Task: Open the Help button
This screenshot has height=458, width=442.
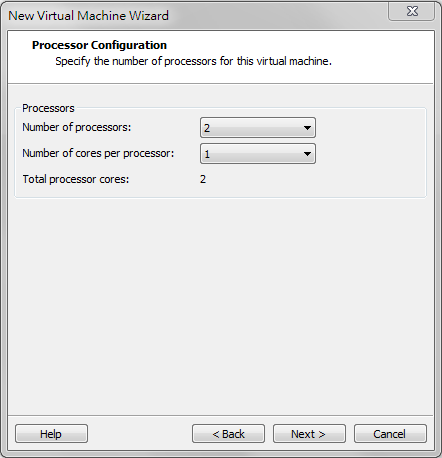Action: tap(51, 434)
